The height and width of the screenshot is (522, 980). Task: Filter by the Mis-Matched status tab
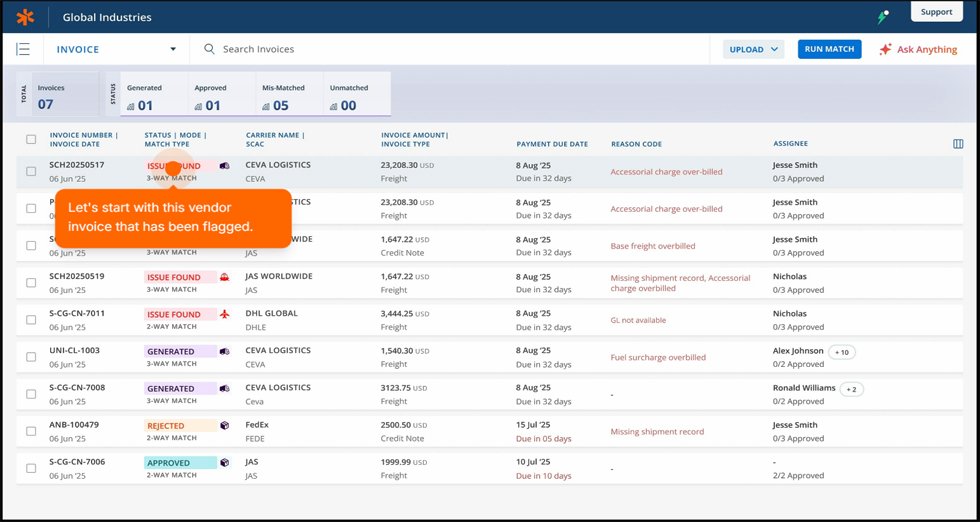[x=288, y=96]
